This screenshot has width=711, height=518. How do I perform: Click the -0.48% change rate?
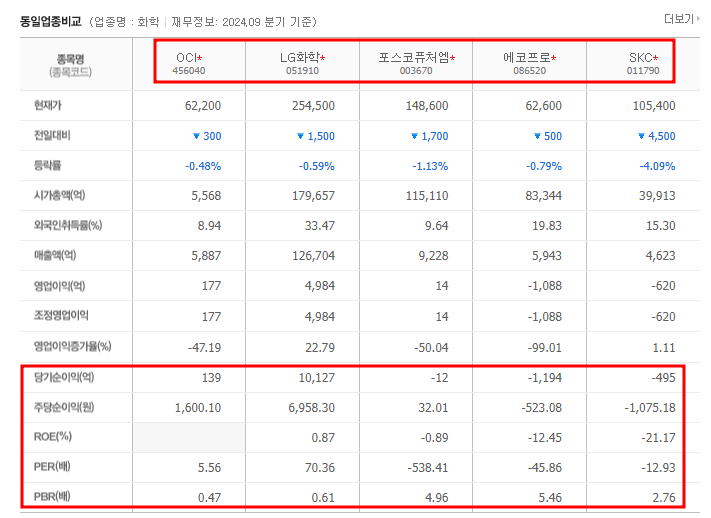click(x=203, y=166)
